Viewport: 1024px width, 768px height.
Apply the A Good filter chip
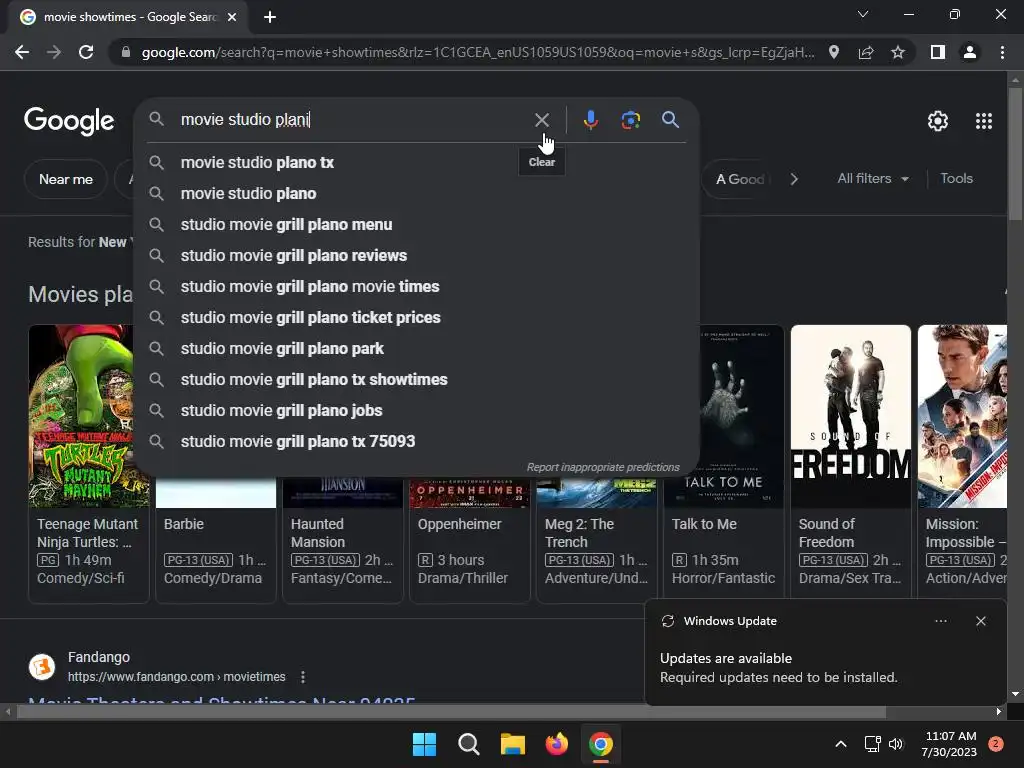coord(740,180)
